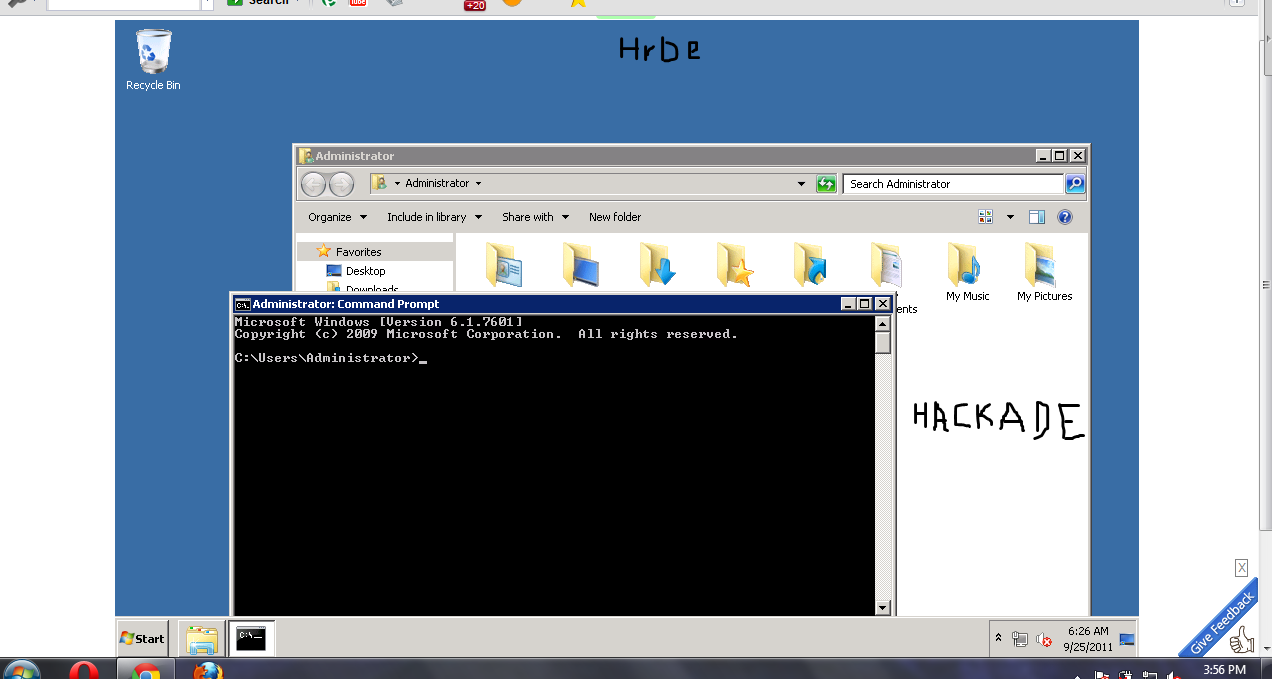Open address bar history dropdown arrow
The width and height of the screenshot is (1272, 679).
pos(801,184)
